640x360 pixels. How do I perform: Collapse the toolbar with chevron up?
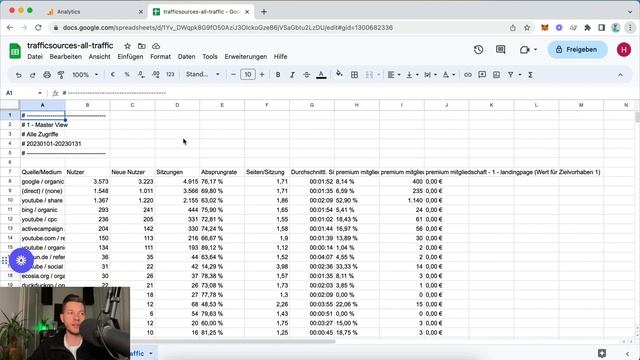click(x=620, y=75)
